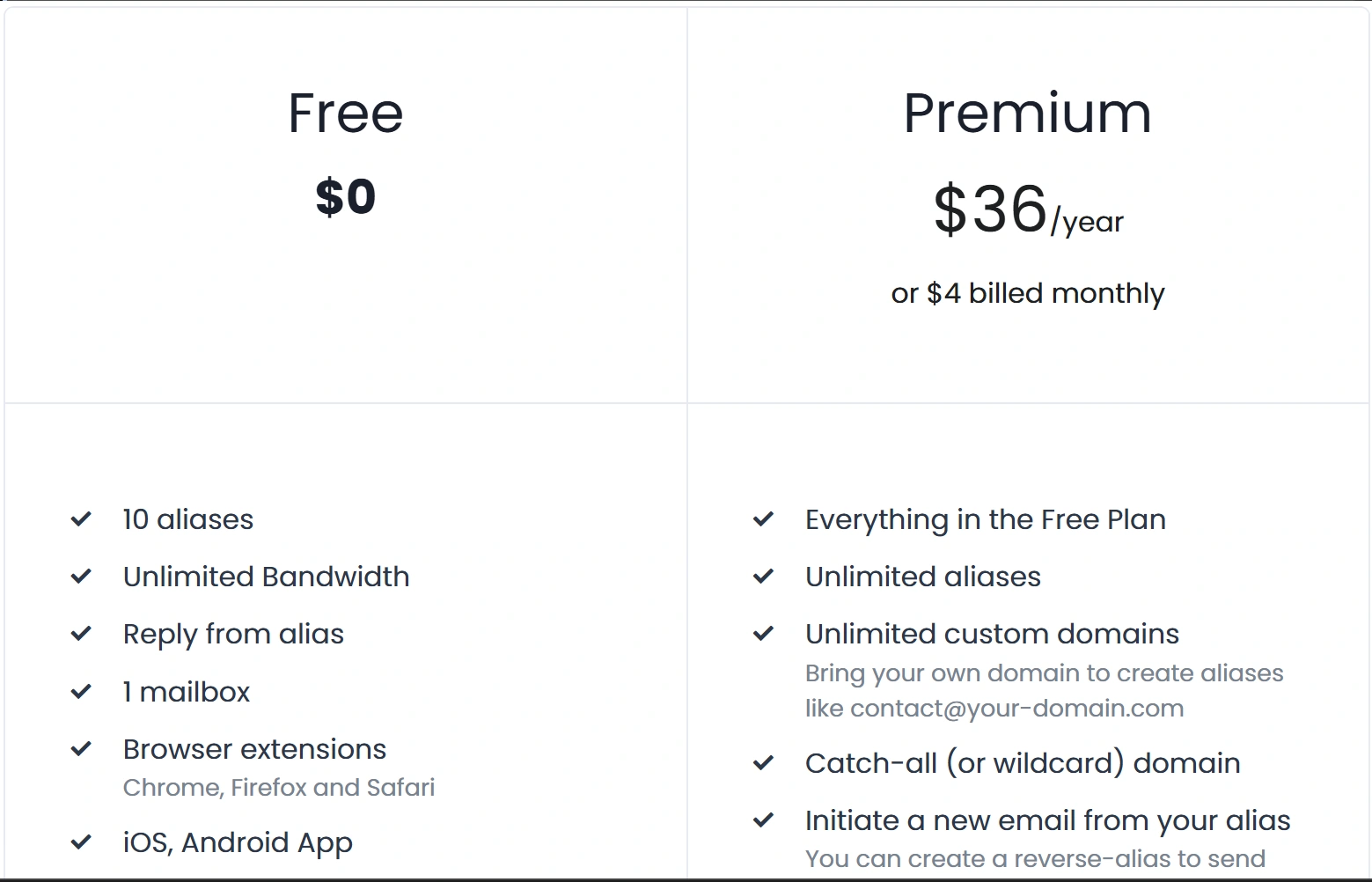Click the "or $4 billed monthly" text
1372x882 pixels.
click(x=1027, y=293)
